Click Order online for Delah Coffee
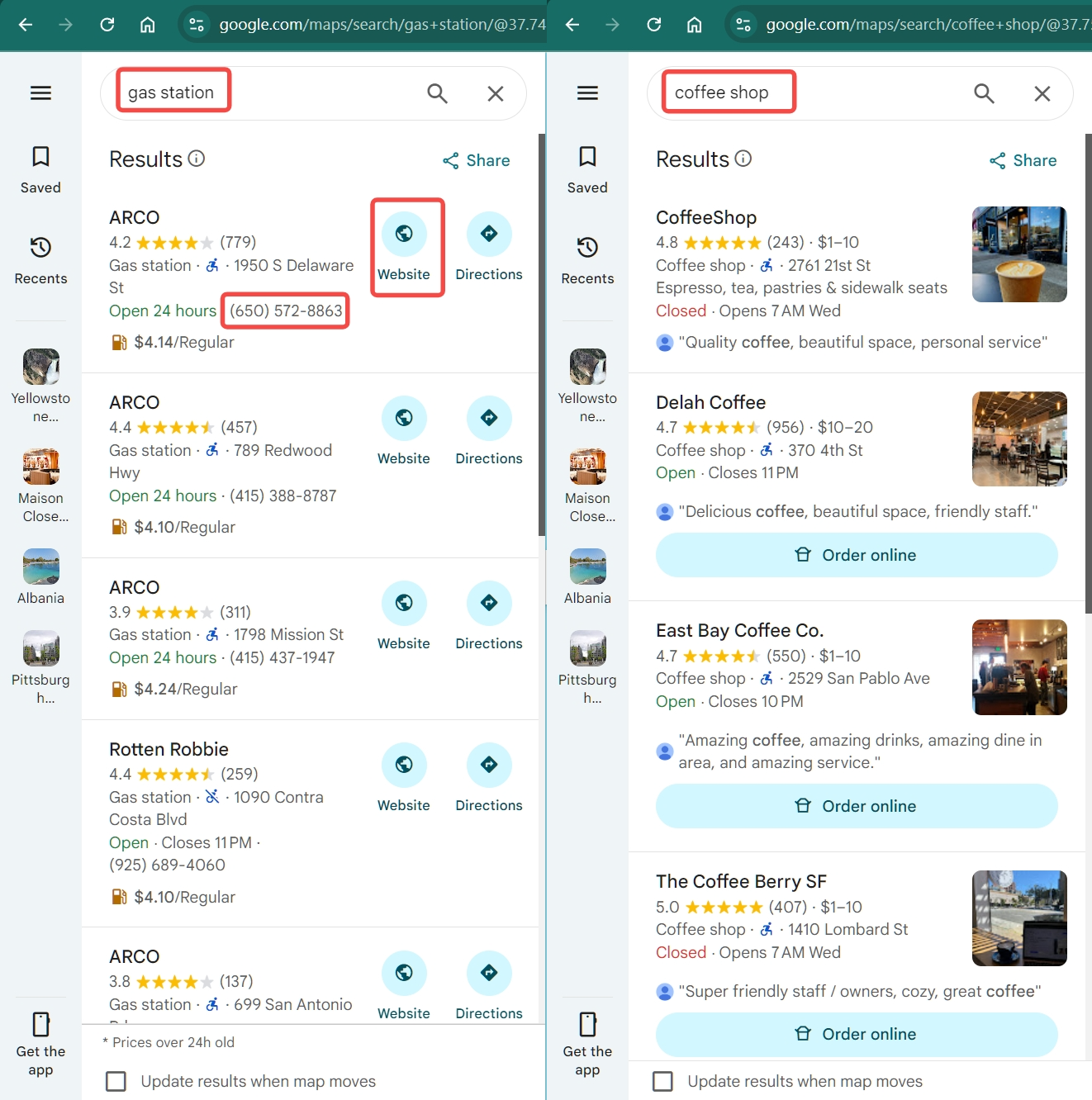Image resolution: width=1092 pixels, height=1100 pixels. click(x=857, y=555)
